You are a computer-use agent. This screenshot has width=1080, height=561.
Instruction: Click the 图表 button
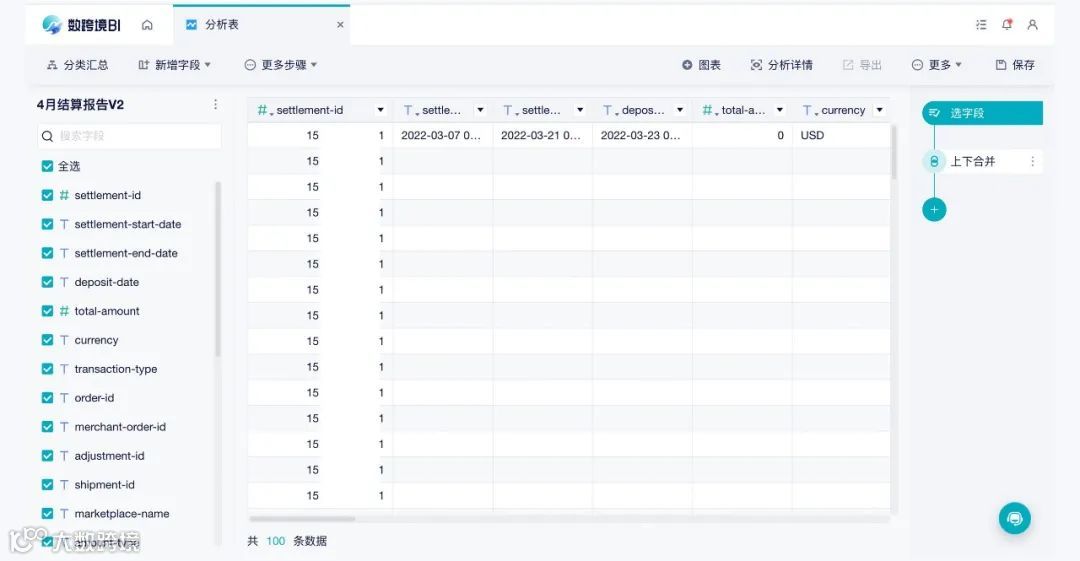(701, 65)
